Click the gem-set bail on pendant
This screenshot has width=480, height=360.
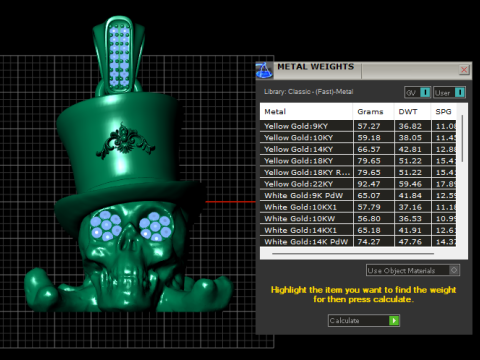coord(119,56)
